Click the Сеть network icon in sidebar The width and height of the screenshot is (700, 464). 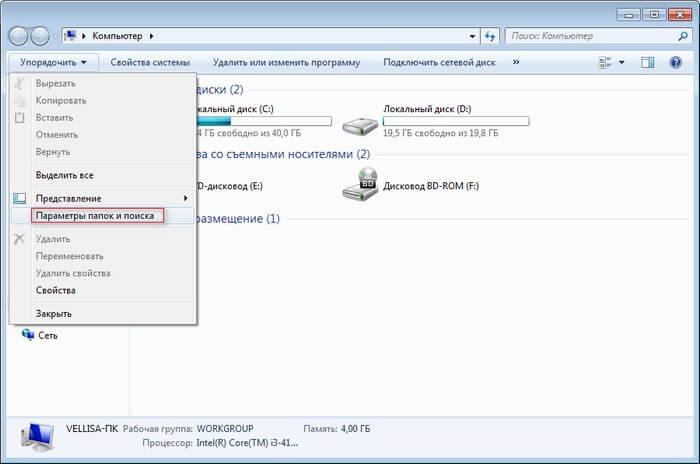click(28, 335)
